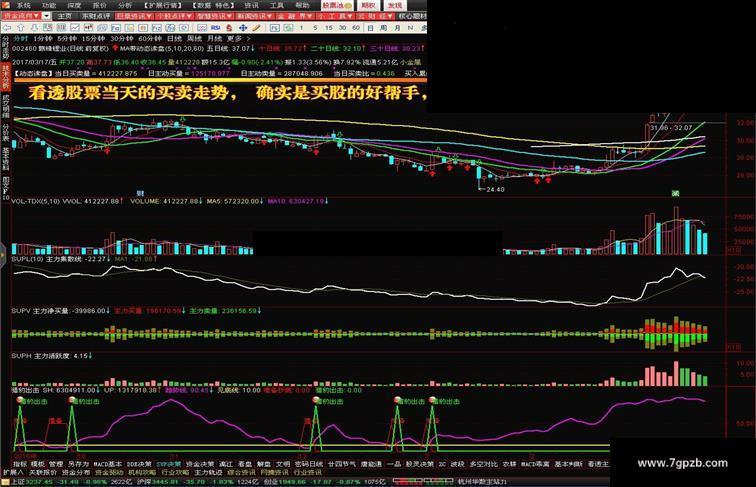Click 另存为 in the bottom bar
The width and height of the screenshot is (756, 487).
coord(79,464)
